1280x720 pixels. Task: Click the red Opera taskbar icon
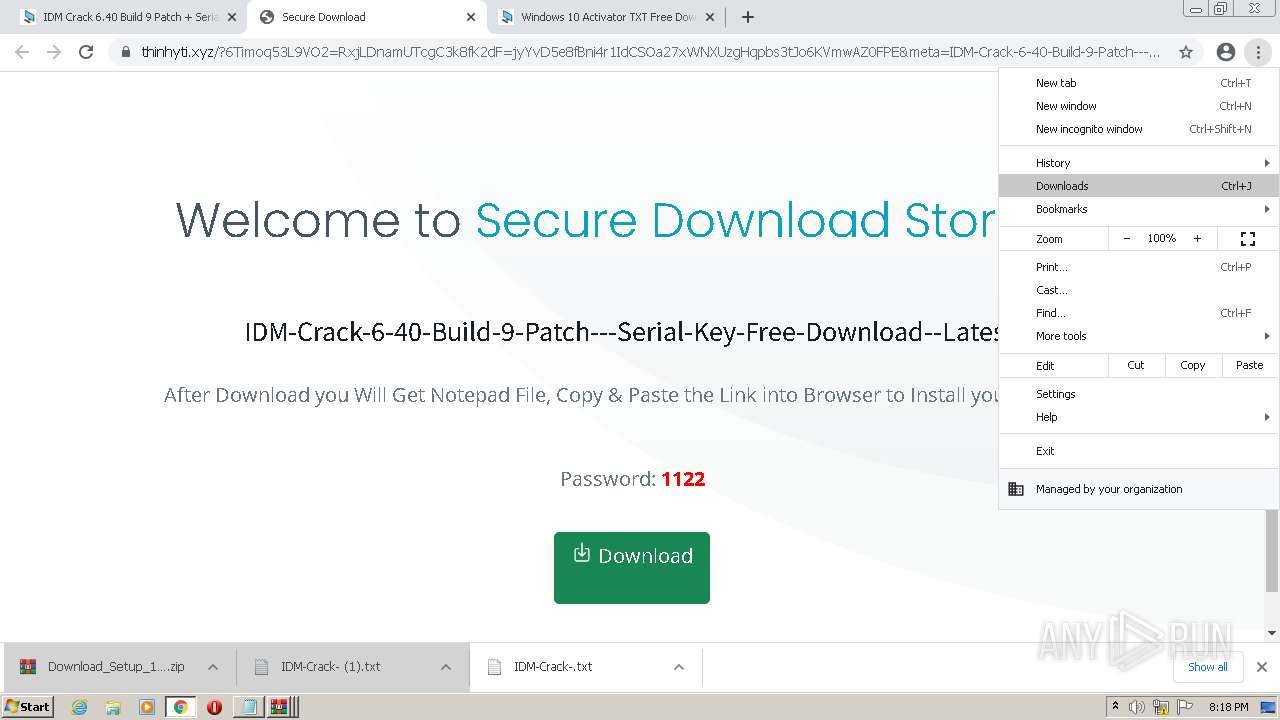(x=214, y=707)
